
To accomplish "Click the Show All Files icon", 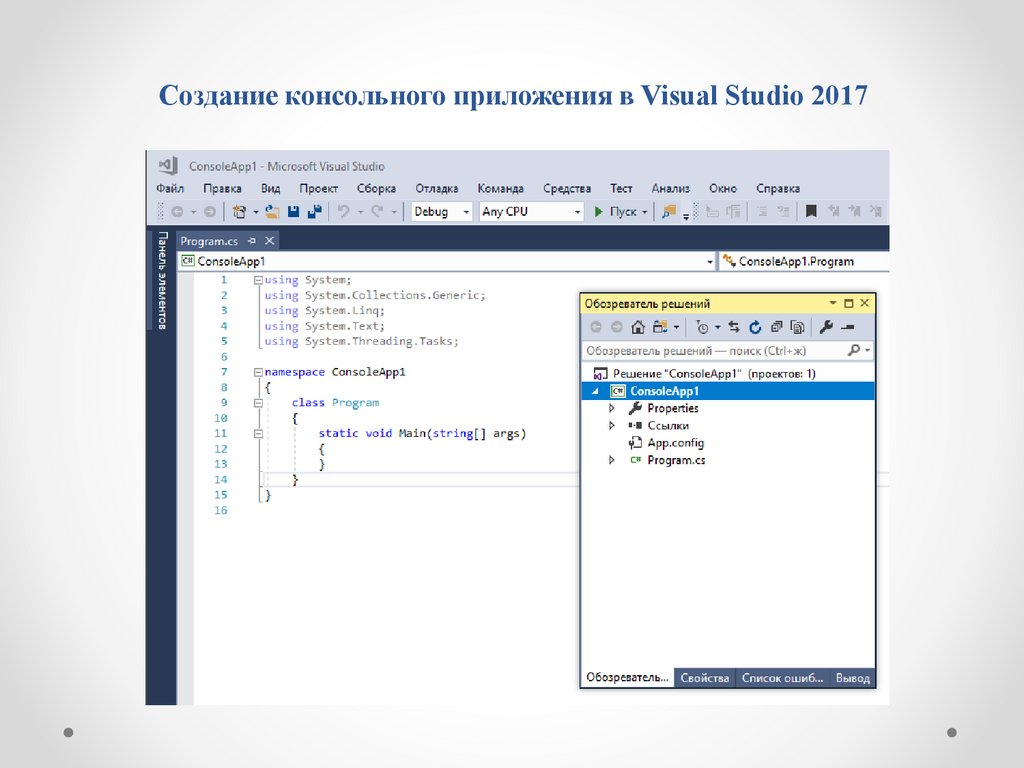I will pyautogui.click(x=797, y=327).
